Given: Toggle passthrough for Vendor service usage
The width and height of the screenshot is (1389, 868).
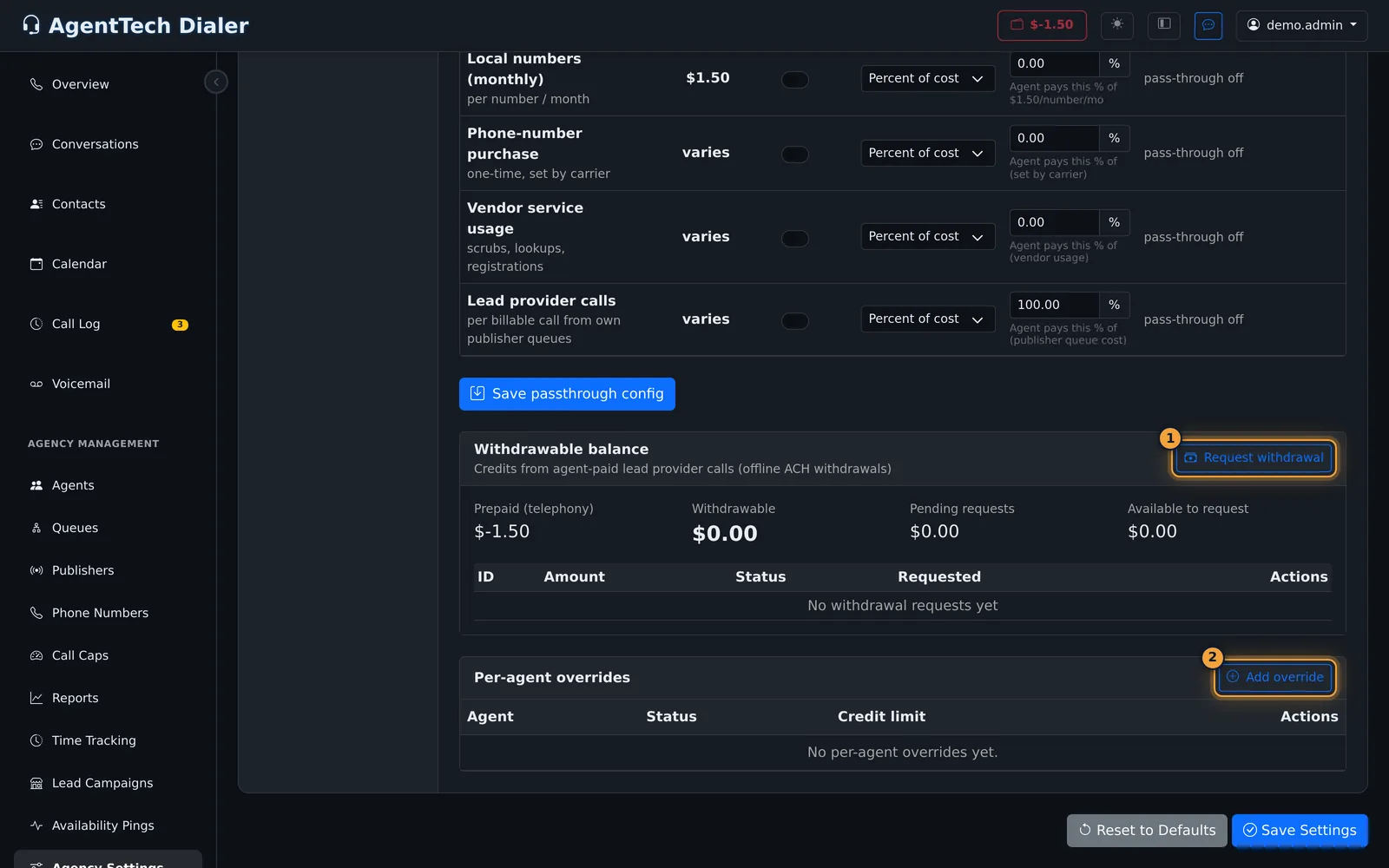Looking at the screenshot, I should click(x=795, y=238).
